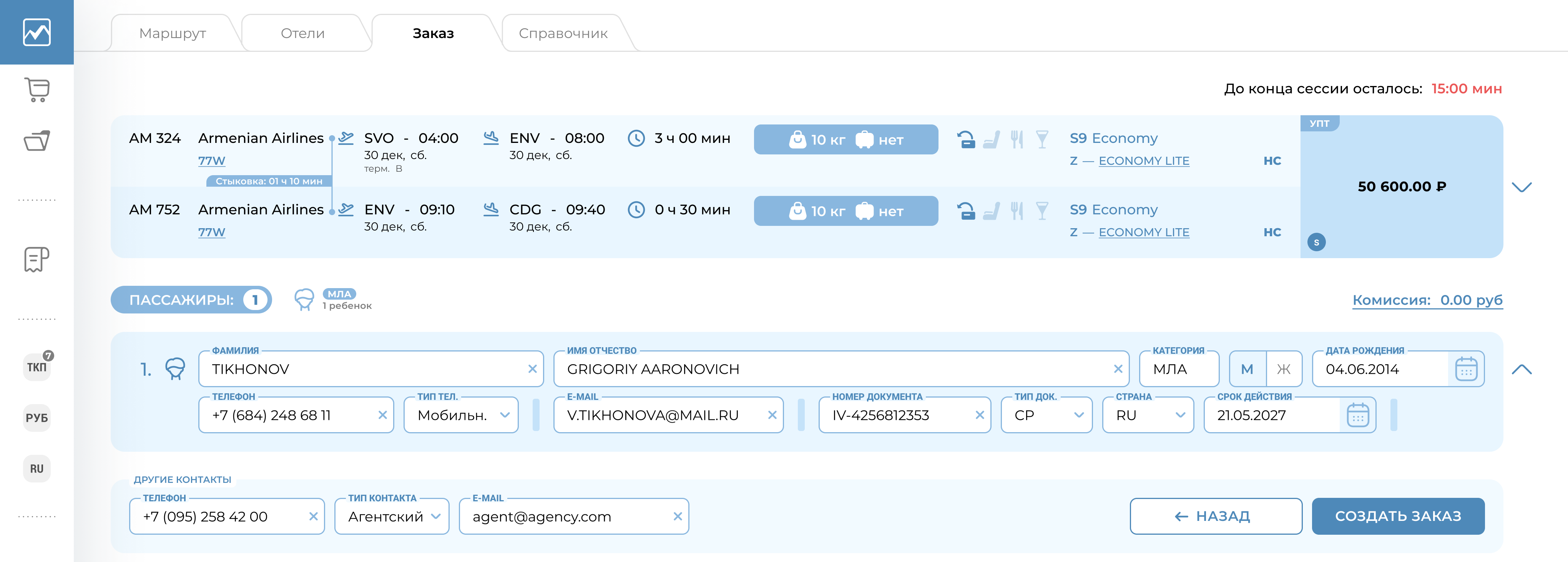Click the analytics chart logo icon
Image resolution: width=1568 pixels, height=562 pixels.
(x=37, y=32)
